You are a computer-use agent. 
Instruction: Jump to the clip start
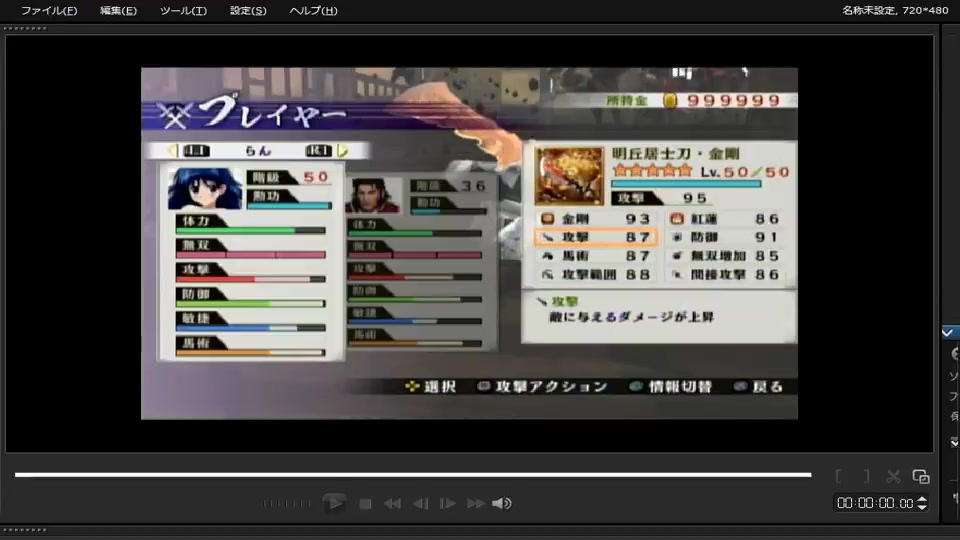[x=392, y=504]
